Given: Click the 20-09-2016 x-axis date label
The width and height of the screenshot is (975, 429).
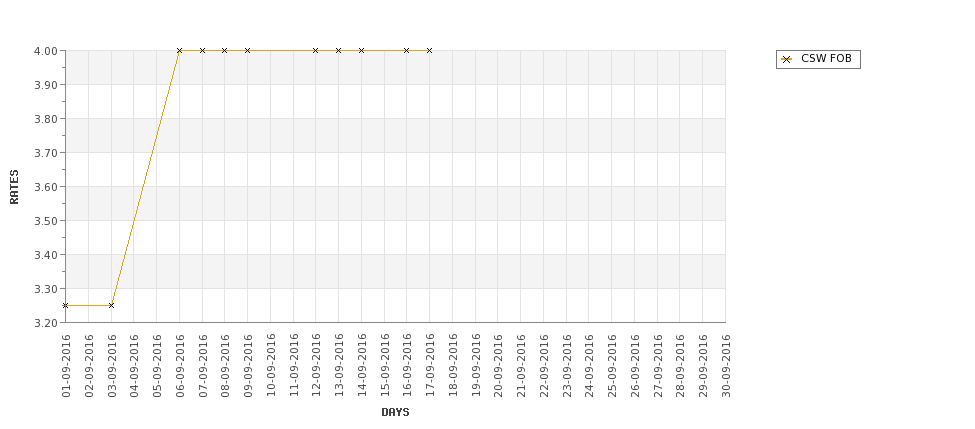Looking at the screenshot, I should pyautogui.click(x=498, y=366).
